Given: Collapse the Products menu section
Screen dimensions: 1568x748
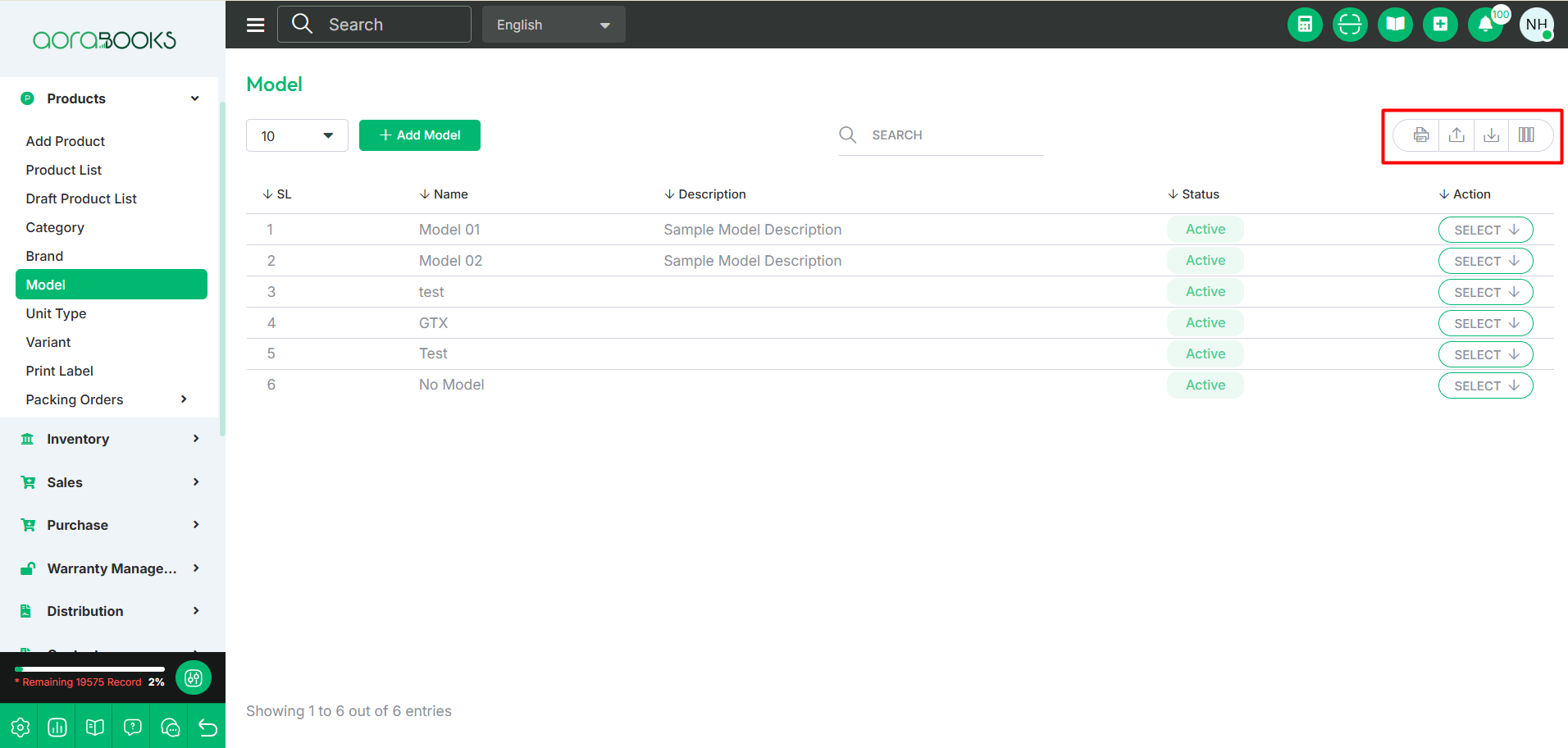Looking at the screenshot, I should click(x=194, y=98).
